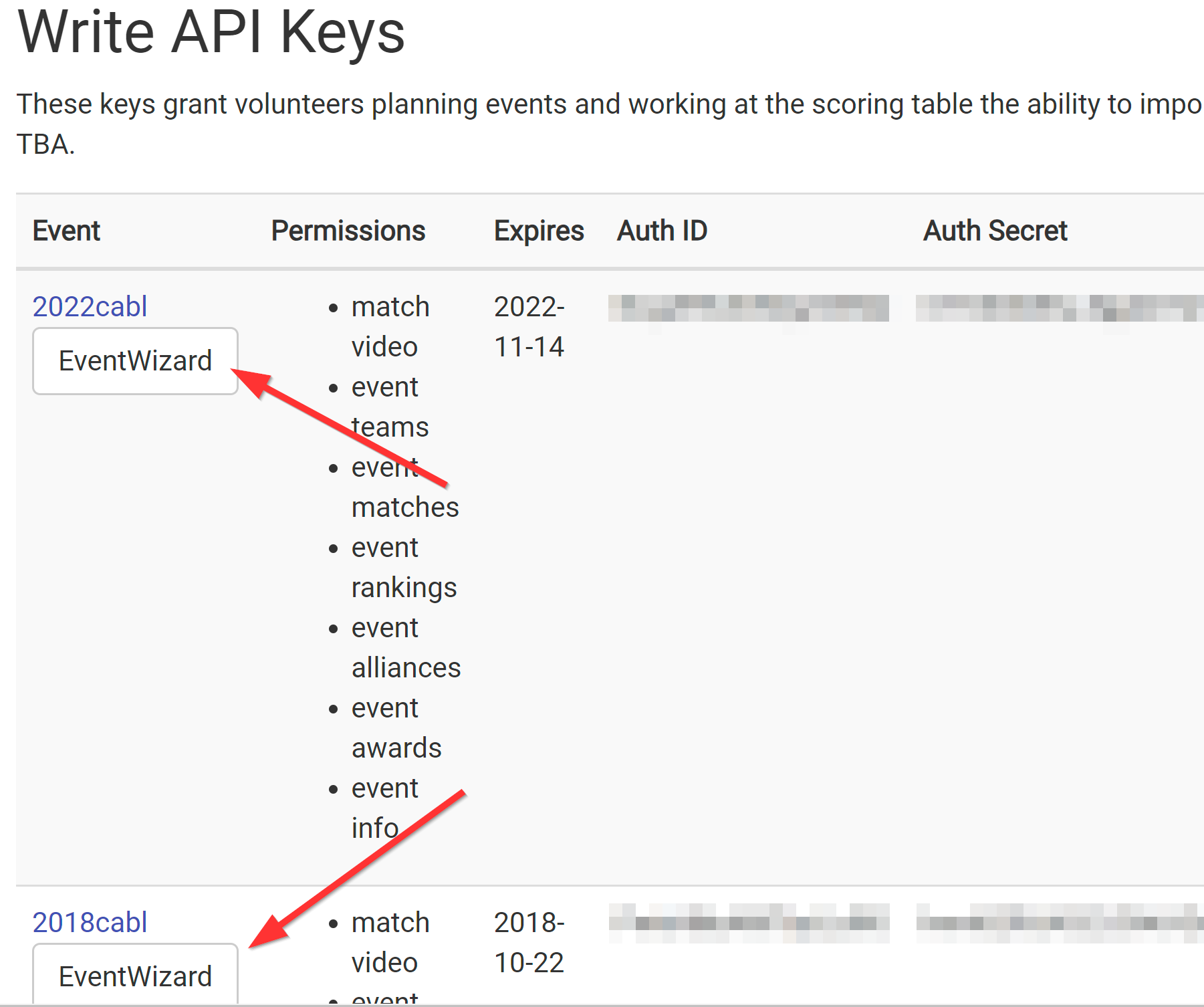Click the 'match video' permission entry
Image resolution: width=1204 pixels, height=1007 pixels.
click(390, 326)
